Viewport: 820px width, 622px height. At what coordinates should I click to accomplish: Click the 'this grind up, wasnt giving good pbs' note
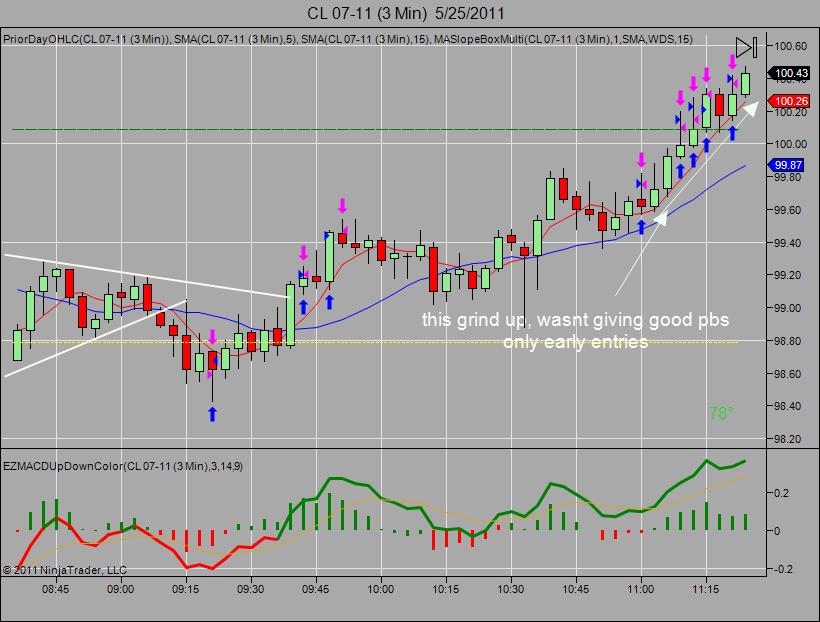pos(575,320)
